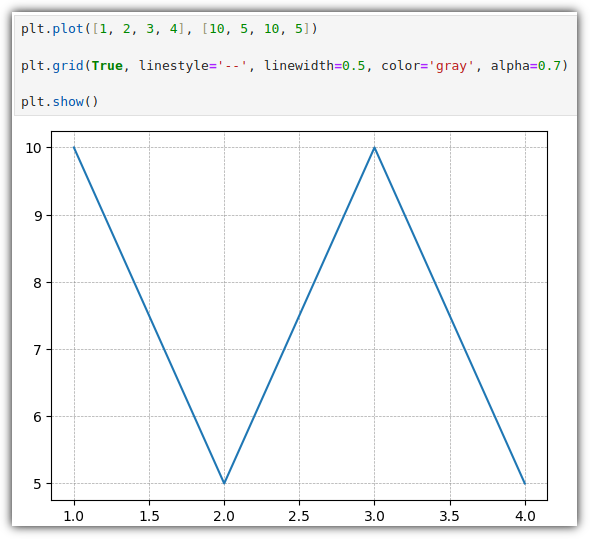Image resolution: width=590 pixels, height=539 pixels.
Task: Click the y-axis tick label 8
Action: click(x=38, y=282)
